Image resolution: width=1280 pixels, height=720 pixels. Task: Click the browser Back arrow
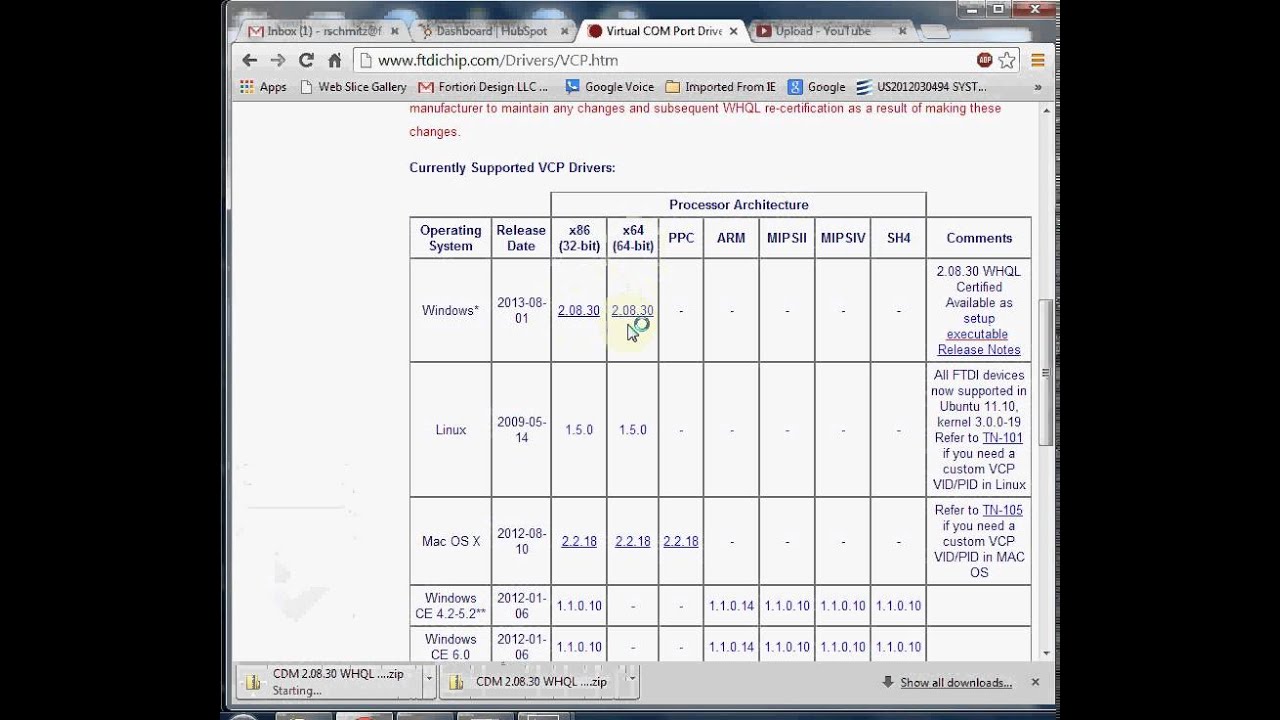pos(250,60)
